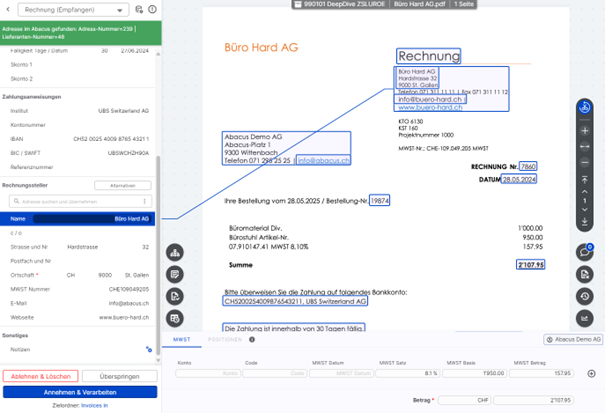Viewport: 605px width, 413px height.
Task: Open the comments bubble icon
Action: coord(585,252)
